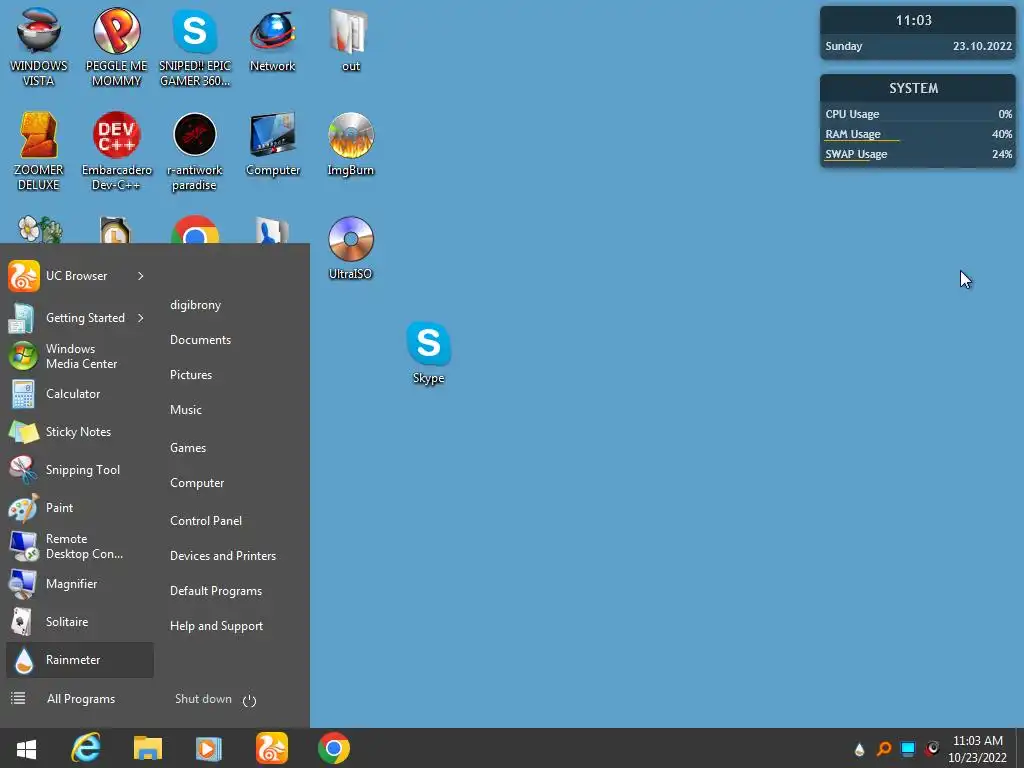Image resolution: width=1024 pixels, height=768 pixels.
Task: Select the SNIPED!! EPIC GAMER 360 Skype shortcut
Action: tap(195, 47)
